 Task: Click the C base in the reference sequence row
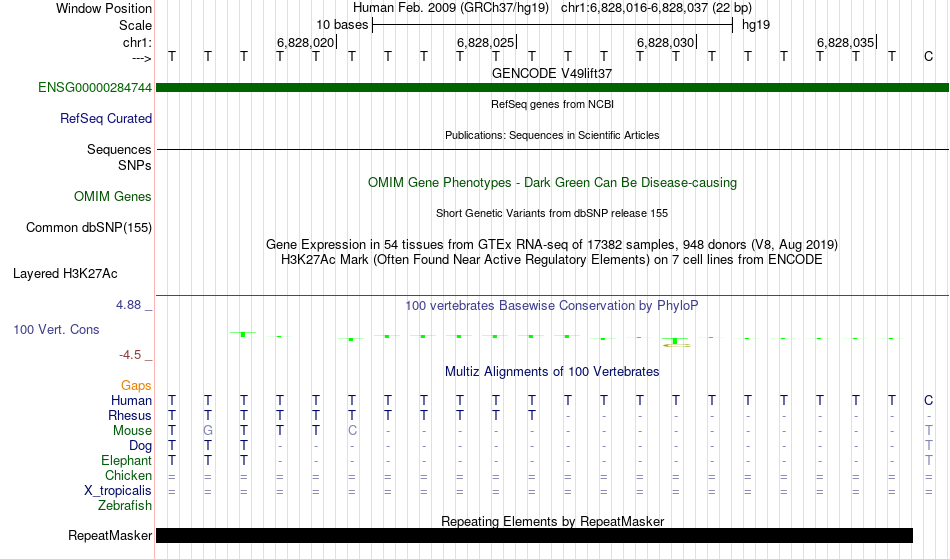pyautogui.click(x=928, y=57)
